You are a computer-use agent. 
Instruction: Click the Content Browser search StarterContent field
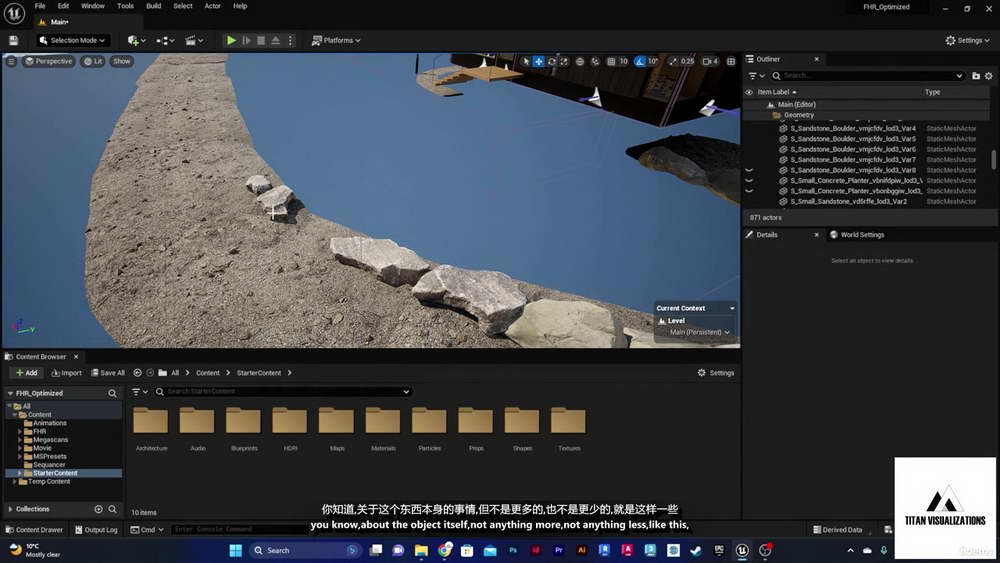(x=283, y=391)
